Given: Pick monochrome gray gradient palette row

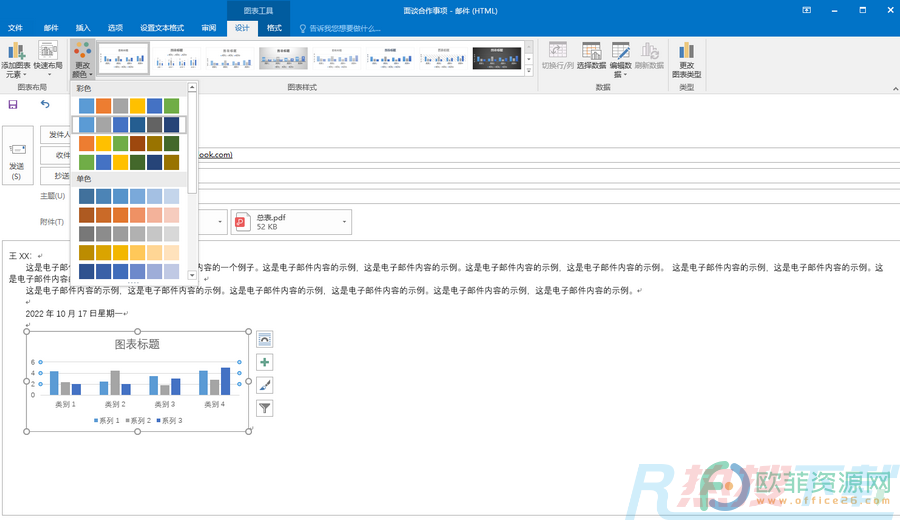Looking at the screenshot, I should (129, 234).
